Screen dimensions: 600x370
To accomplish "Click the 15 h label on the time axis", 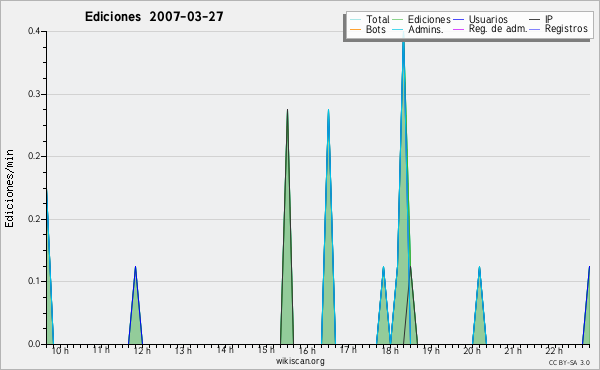I will point(266,350).
